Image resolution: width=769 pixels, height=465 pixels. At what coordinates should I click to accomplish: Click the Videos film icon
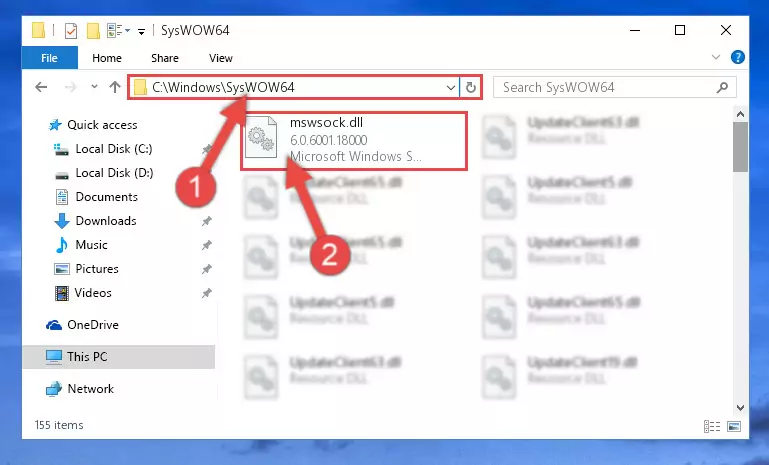[62, 293]
